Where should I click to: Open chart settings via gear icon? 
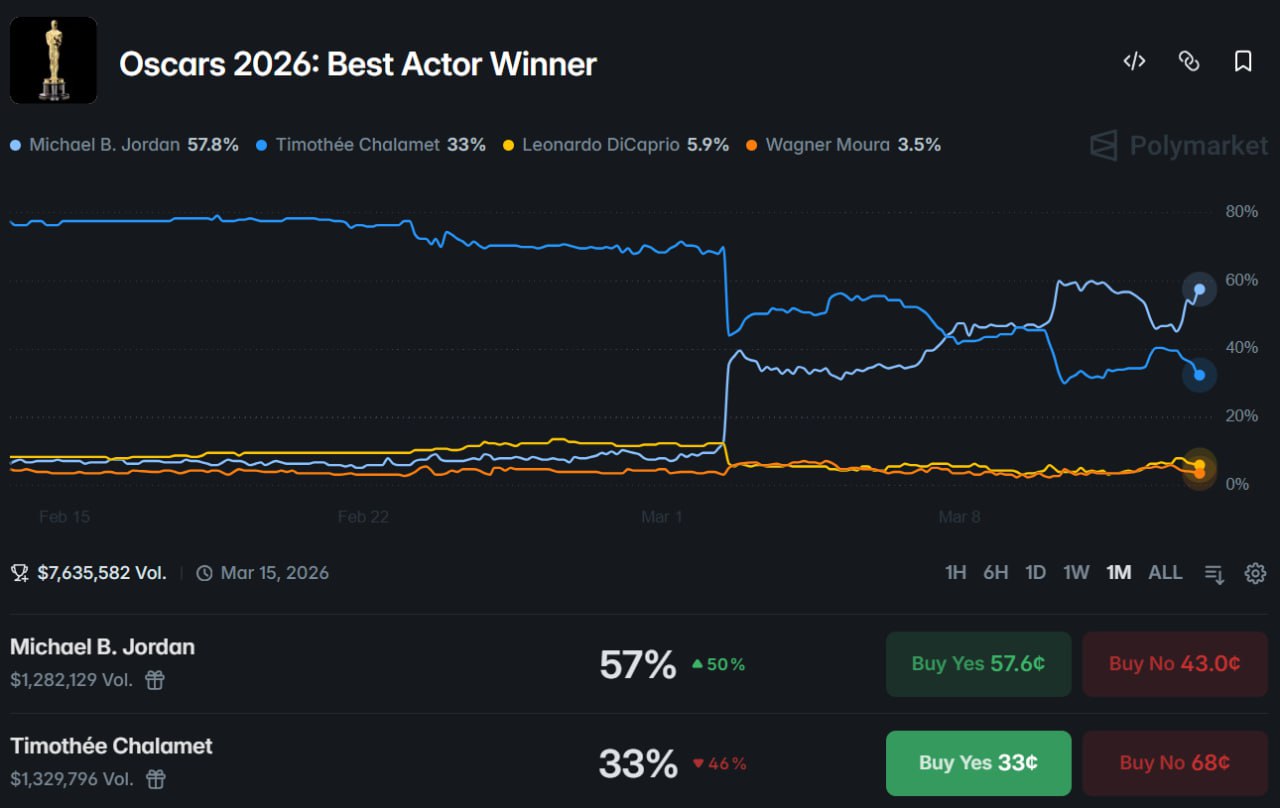coord(1254,573)
